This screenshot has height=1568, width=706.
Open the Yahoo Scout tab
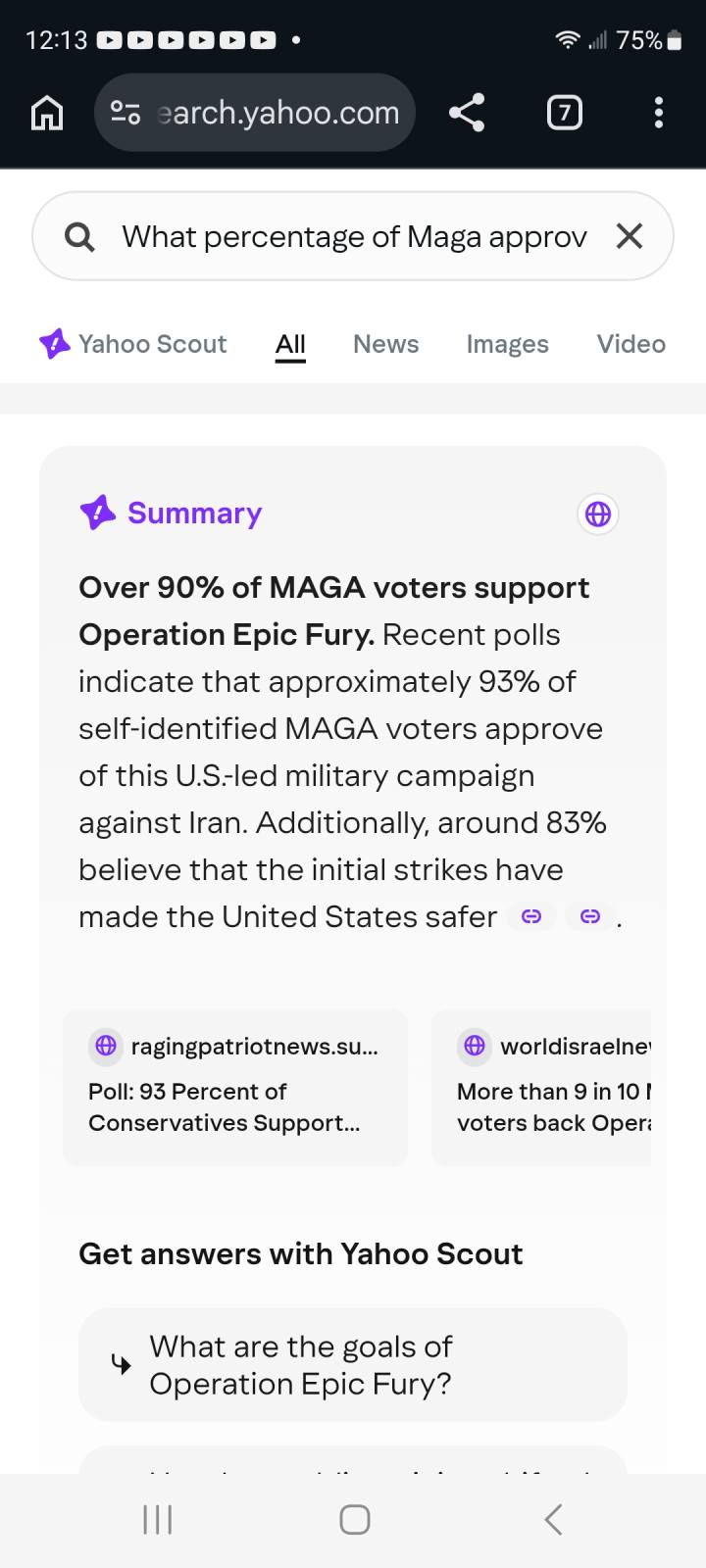tap(133, 344)
